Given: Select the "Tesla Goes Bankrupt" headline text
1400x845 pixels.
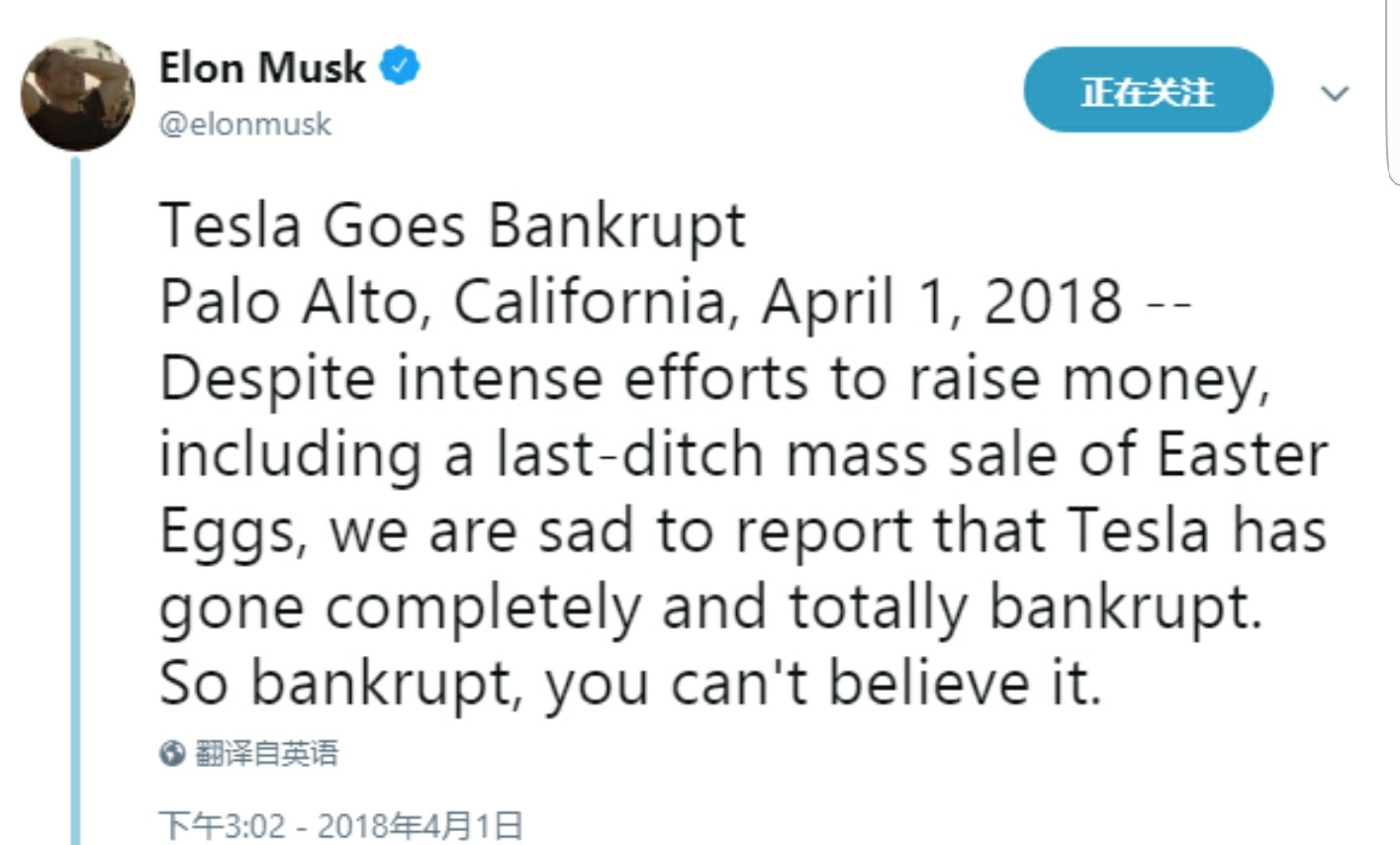Looking at the screenshot, I should point(452,225).
